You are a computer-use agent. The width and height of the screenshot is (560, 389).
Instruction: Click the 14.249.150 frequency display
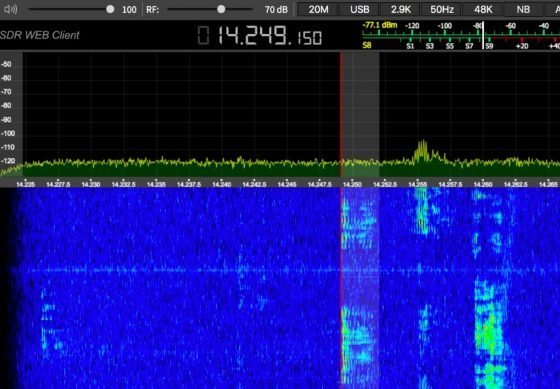[x=270, y=36]
